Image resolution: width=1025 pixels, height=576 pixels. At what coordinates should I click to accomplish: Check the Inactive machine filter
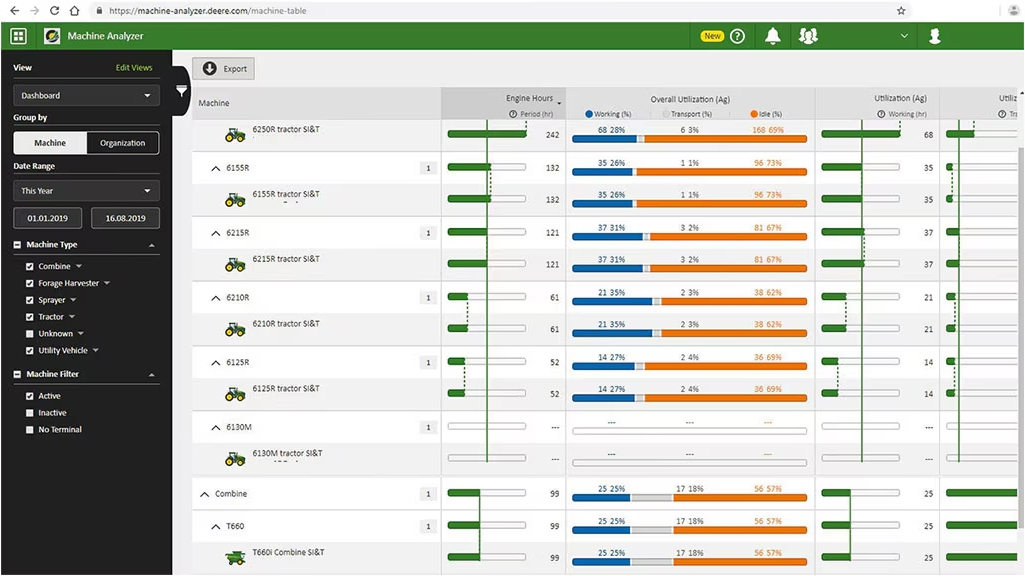click(x=30, y=413)
